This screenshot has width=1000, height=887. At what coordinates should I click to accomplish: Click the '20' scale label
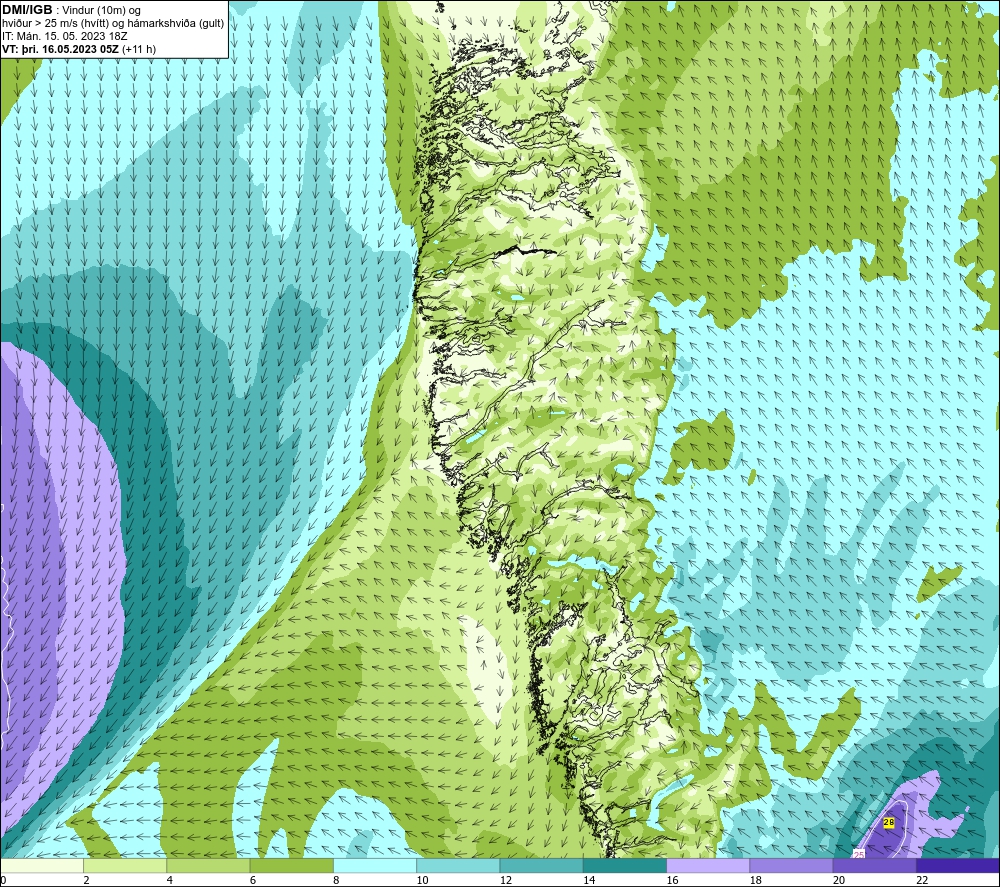click(x=839, y=880)
